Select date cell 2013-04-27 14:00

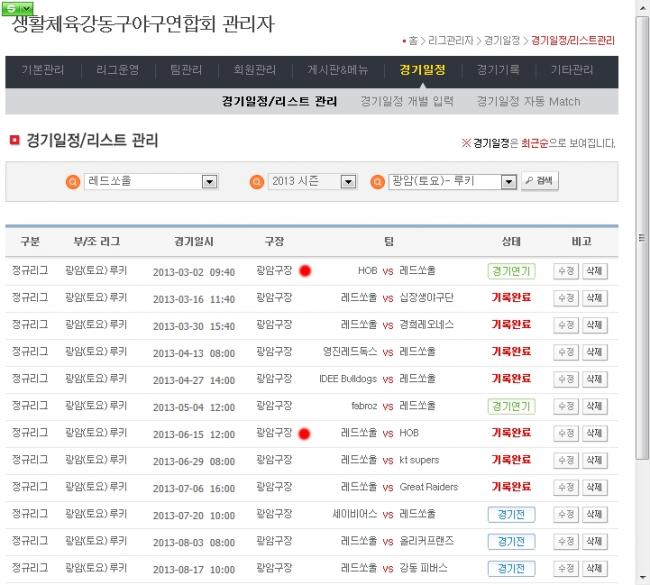tap(194, 380)
